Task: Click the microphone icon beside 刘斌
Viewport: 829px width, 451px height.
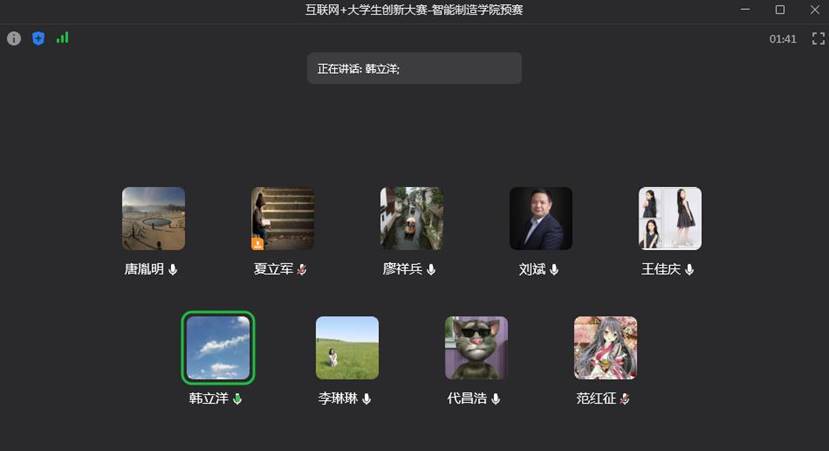Action: [554, 270]
